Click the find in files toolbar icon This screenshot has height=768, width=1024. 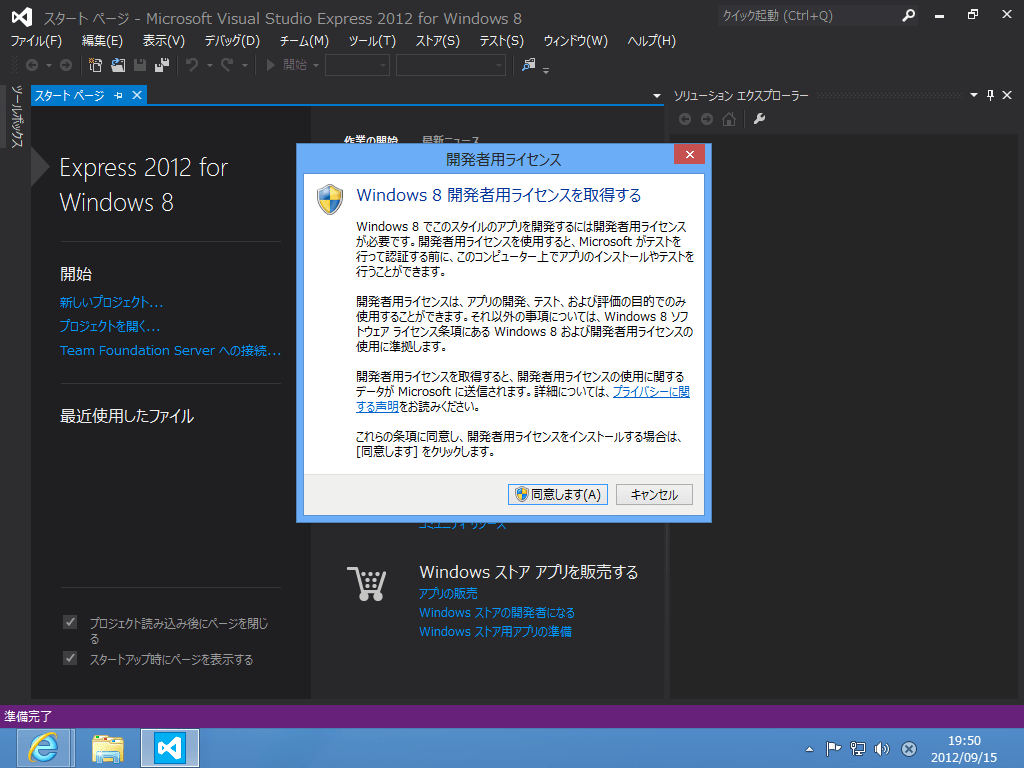528,65
